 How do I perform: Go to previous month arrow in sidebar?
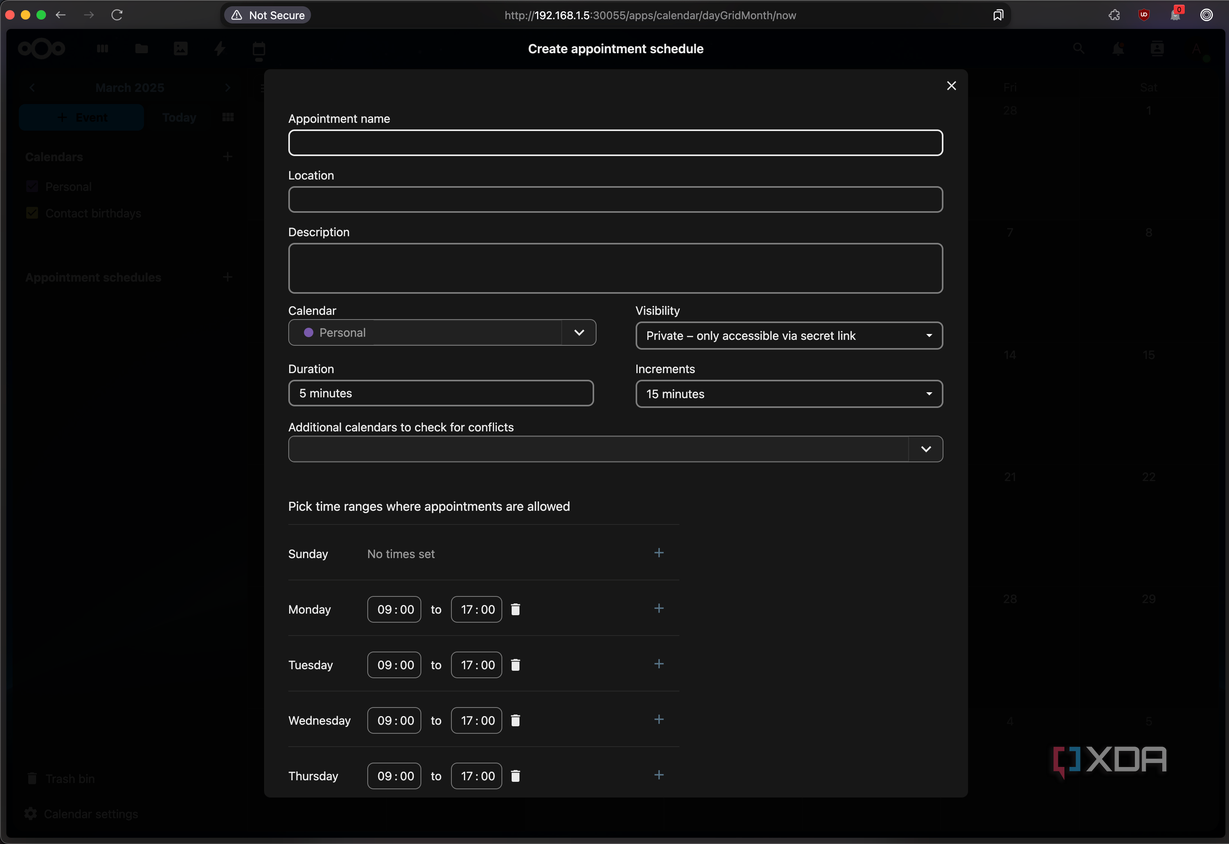coord(32,88)
